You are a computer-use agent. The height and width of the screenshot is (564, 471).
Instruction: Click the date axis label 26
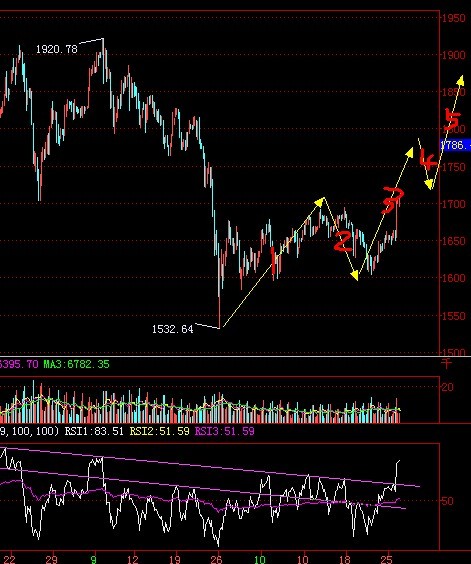pos(216,559)
